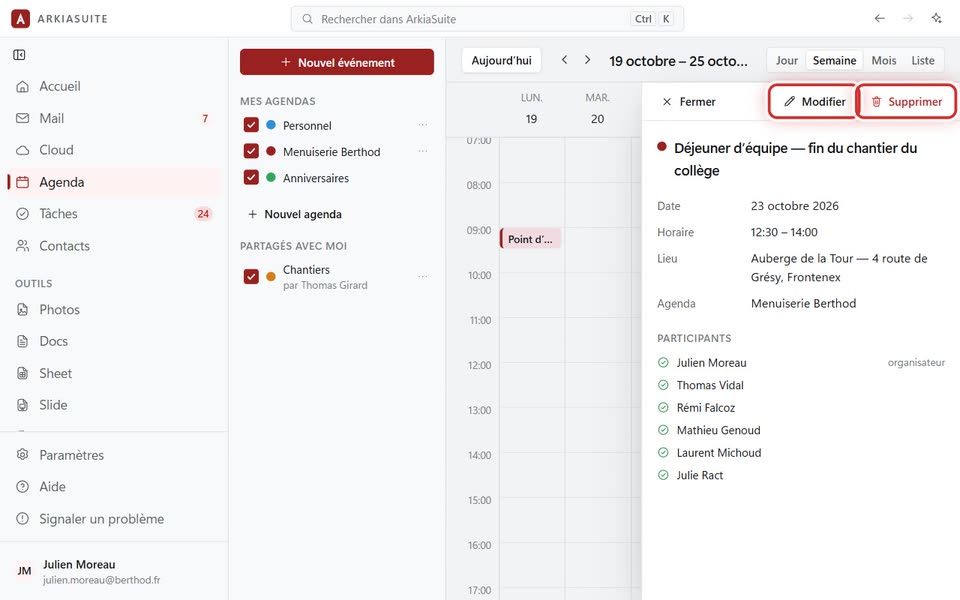
Task: Switch to Jour view
Action: click(x=787, y=61)
